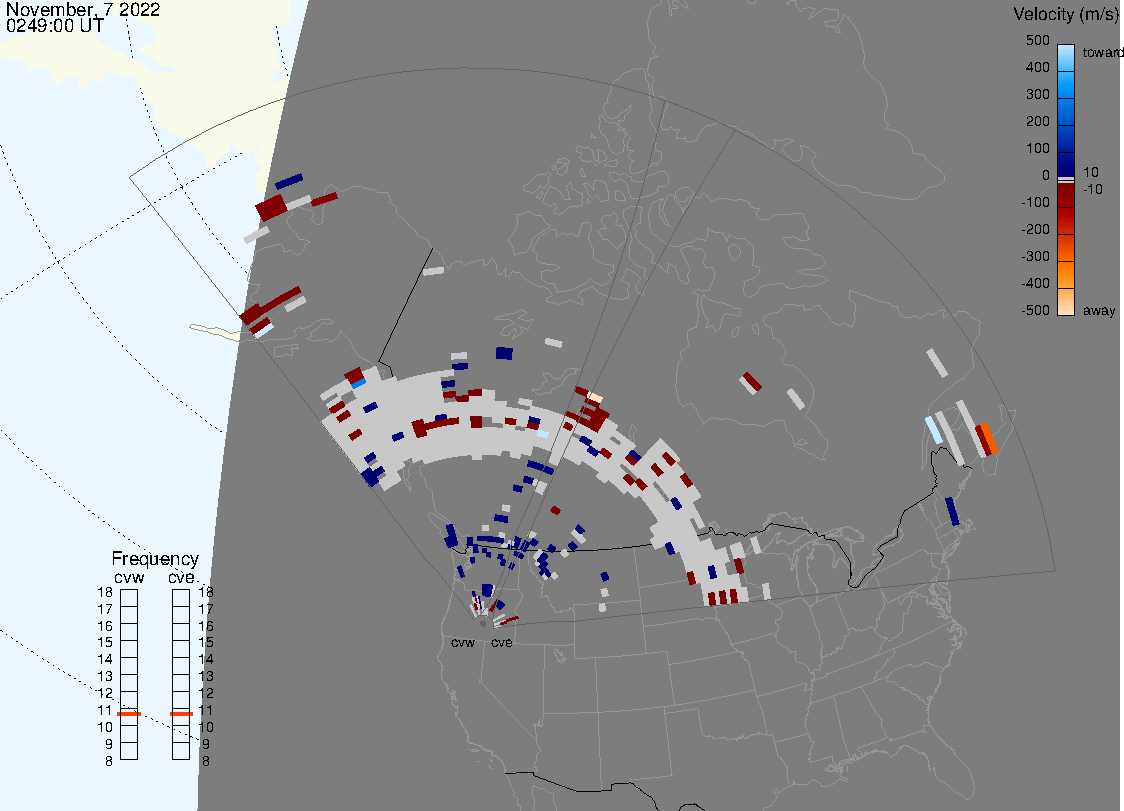Select the peach bottom segment of velocity color bar
This screenshot has width=1124, height=811.
1066,302
